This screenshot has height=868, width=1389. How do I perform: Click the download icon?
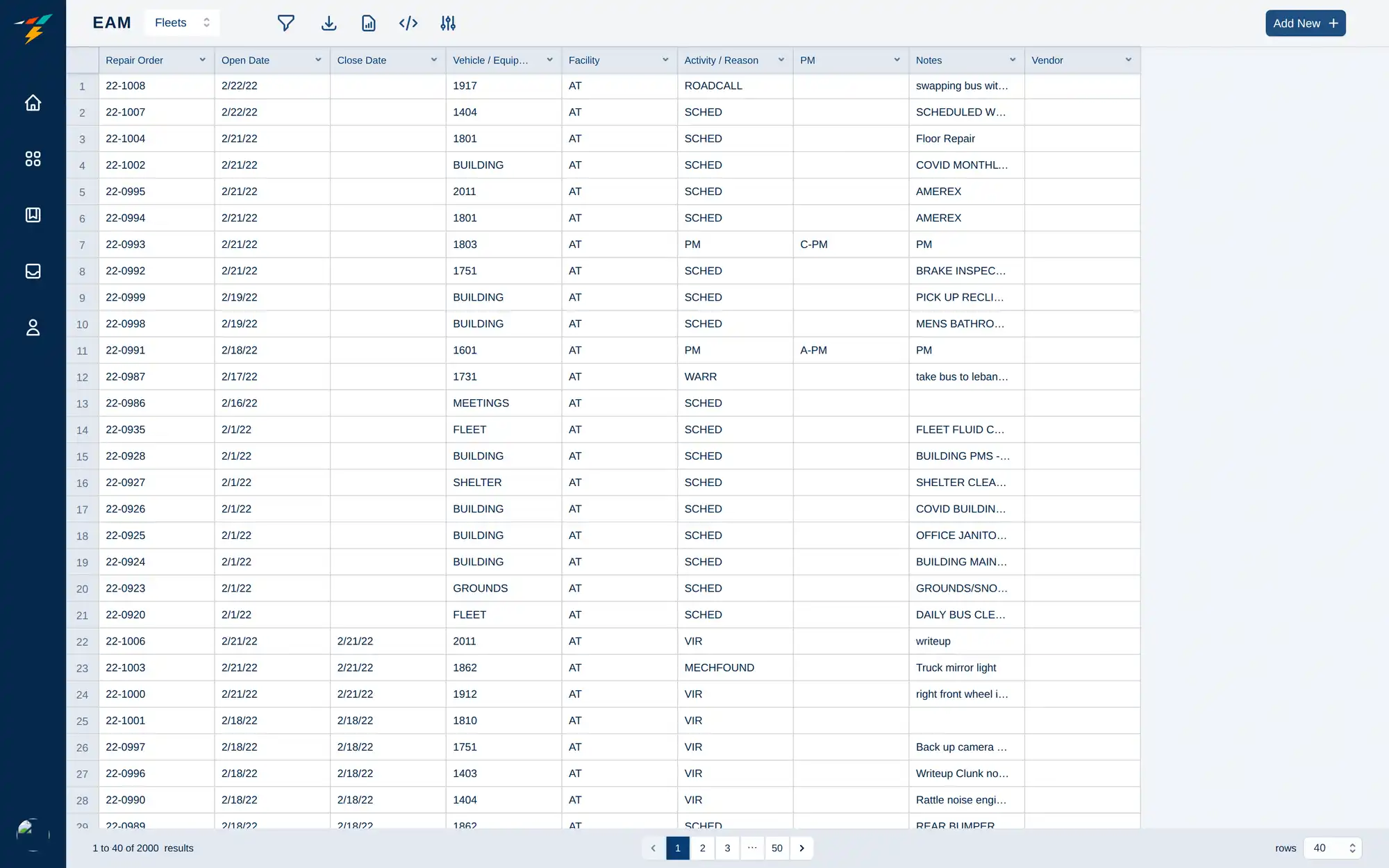point(328,23)
